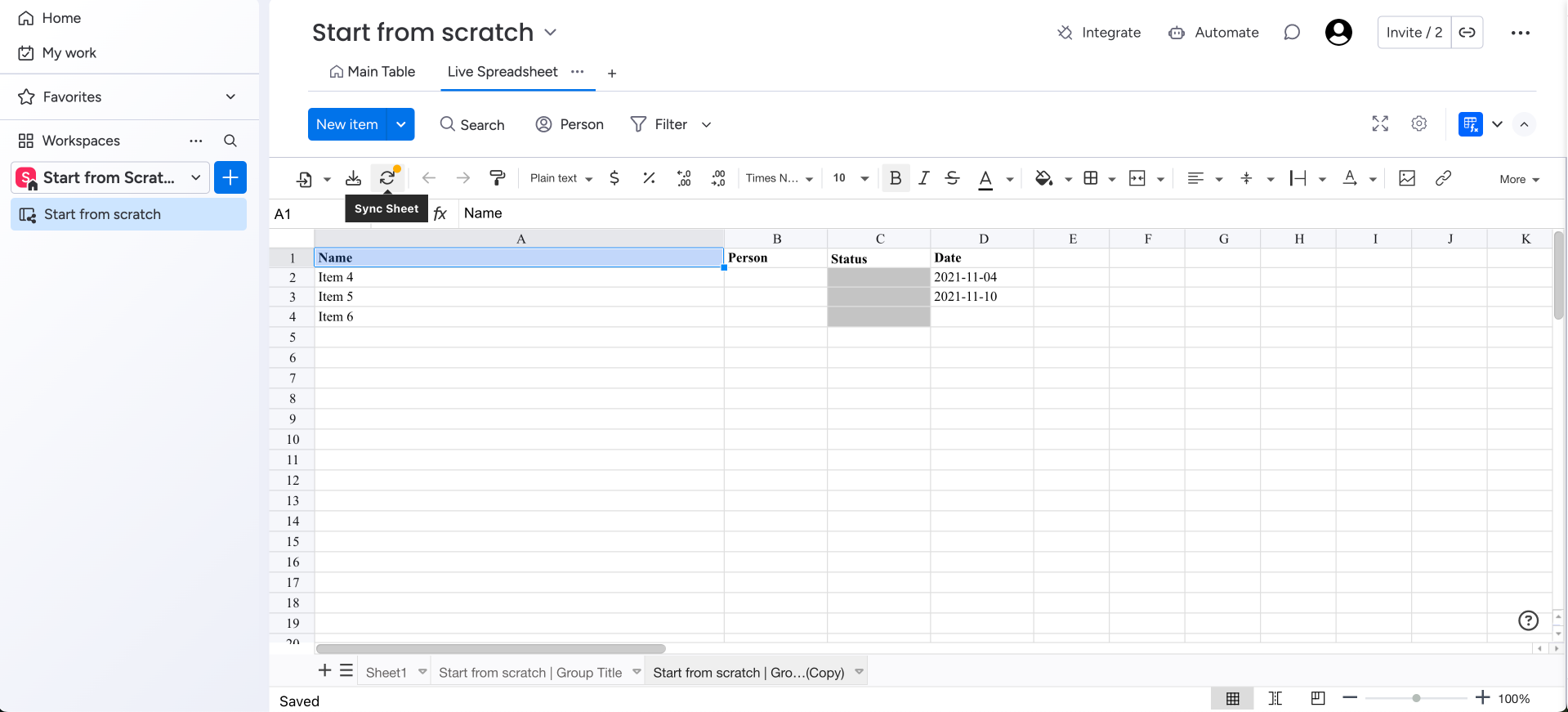Toggle italic formatting
The height and width of the screenshot is (712, 1568).
[x=923, y=177]
